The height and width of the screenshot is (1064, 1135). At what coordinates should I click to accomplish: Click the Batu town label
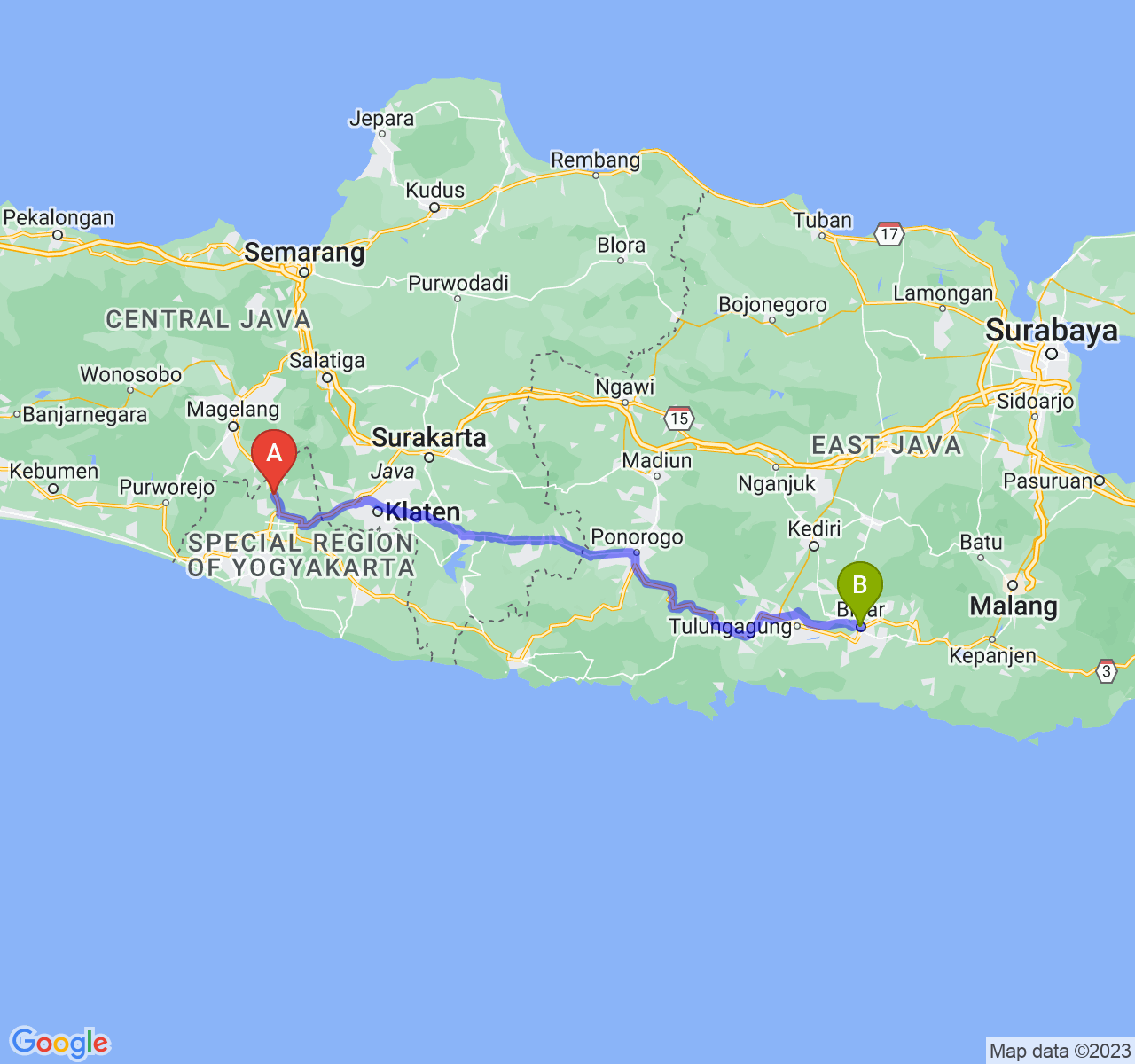[x=981, y=543]
